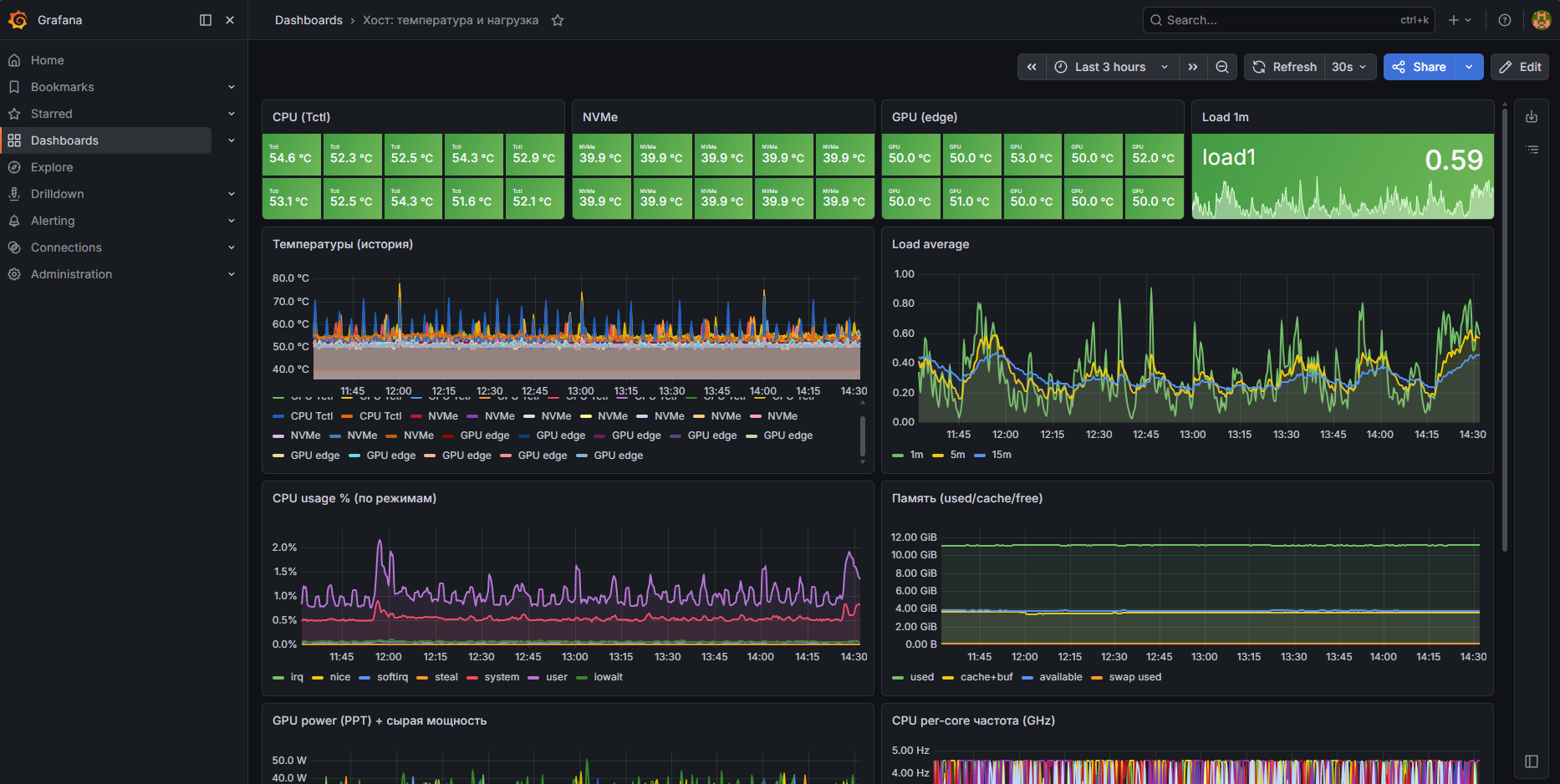
Task: Click the Bookmarks icon
Action: 14,87
